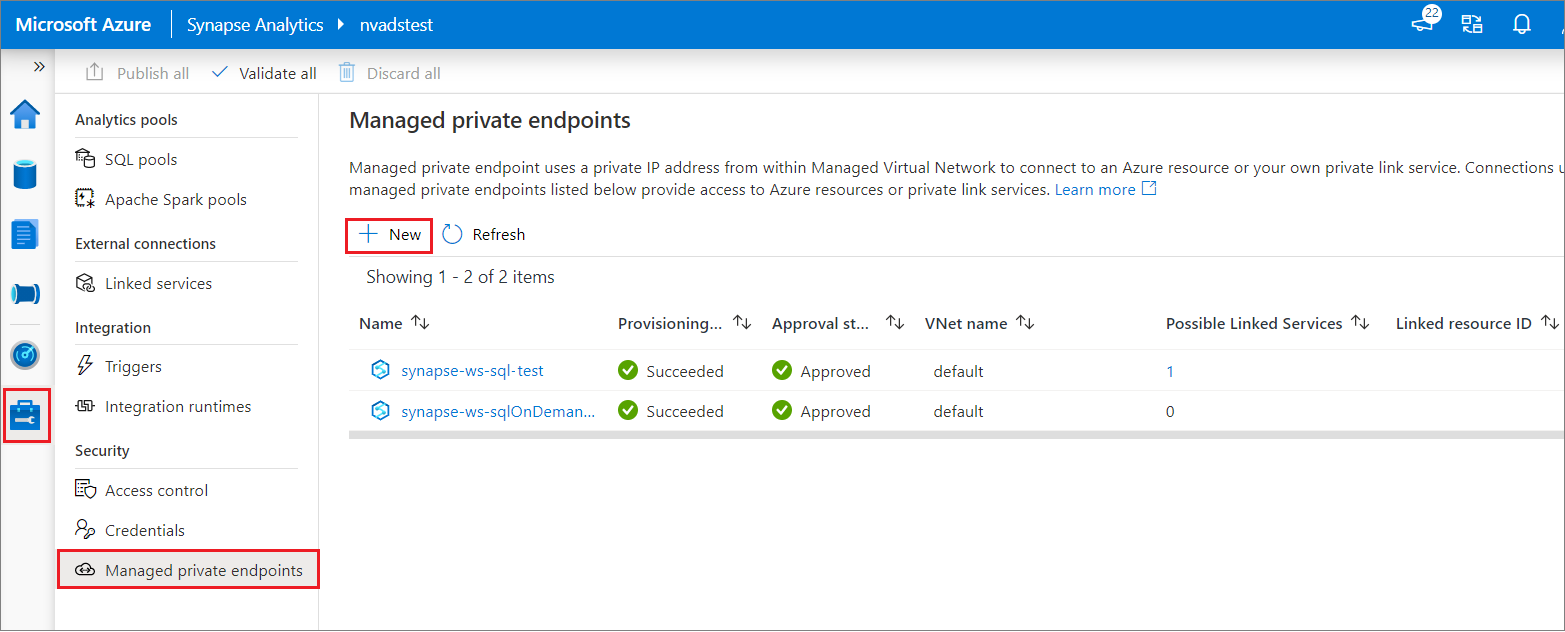The height and width of the screenshot is (632, 1565).
Task: Open the Learn more link
Action: pyautogui.click(x=1096, y=188)
